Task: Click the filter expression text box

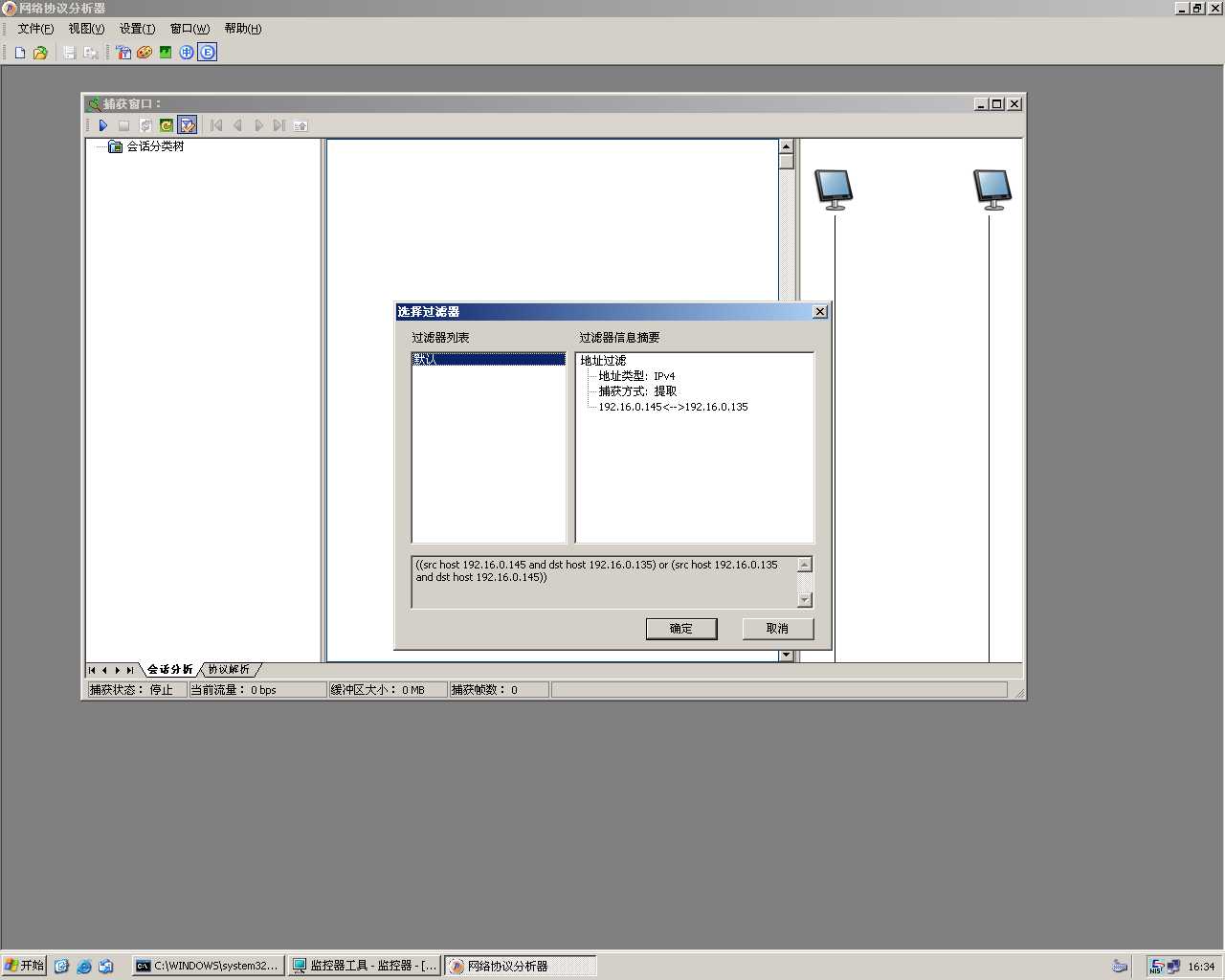Action: coord(604,582)
